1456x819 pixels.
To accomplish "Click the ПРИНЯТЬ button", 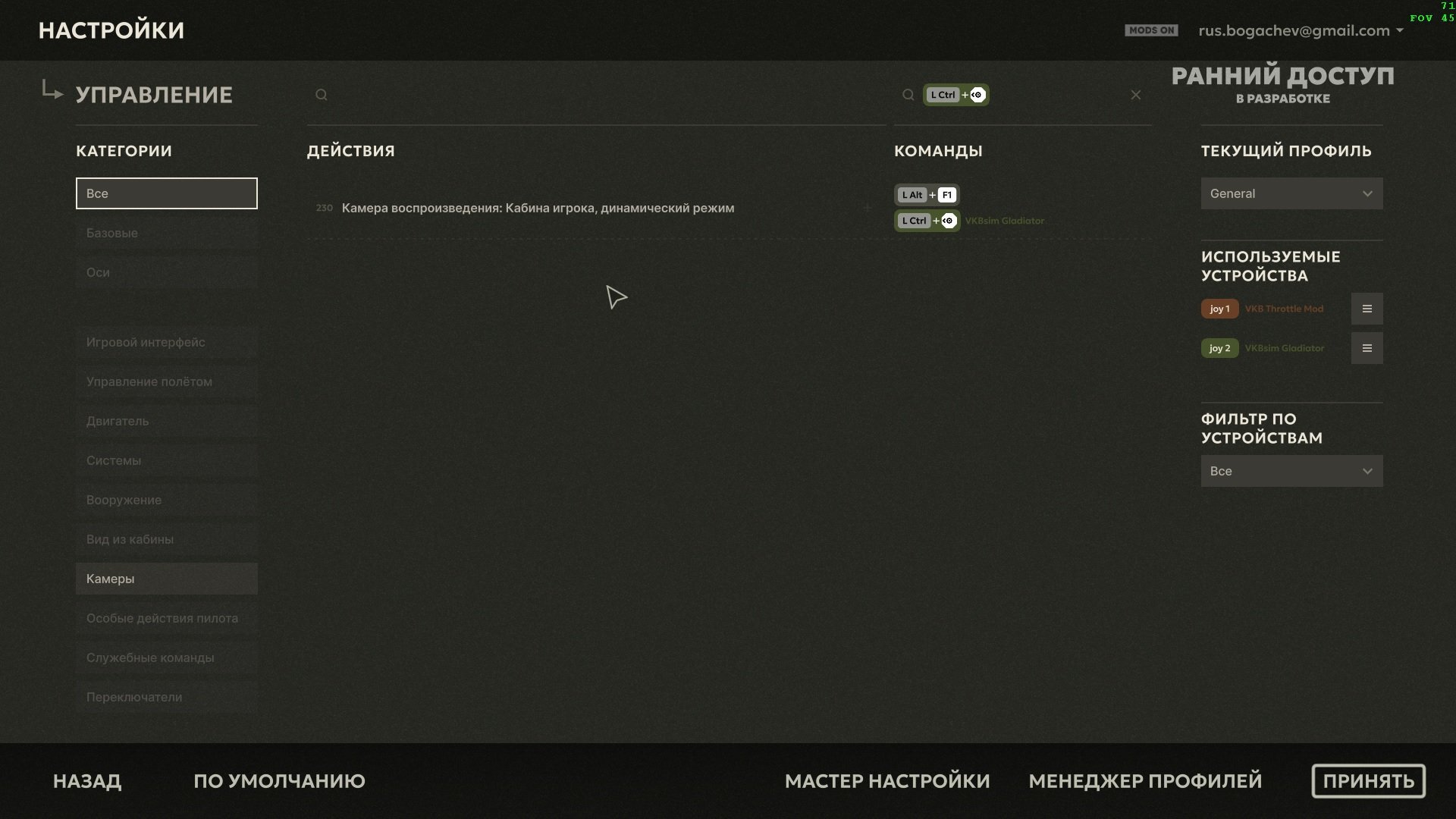I will [1368, 781].
